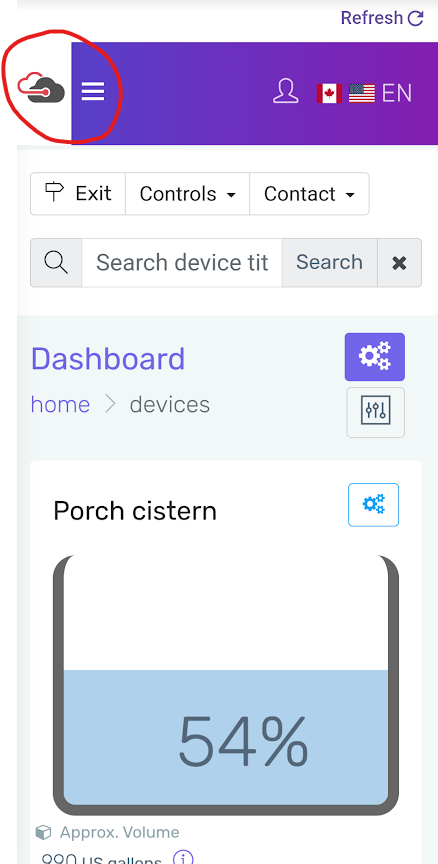Select the United States flag
The width and height of the screenshot is (438, 864).
(x=361, y=93)
